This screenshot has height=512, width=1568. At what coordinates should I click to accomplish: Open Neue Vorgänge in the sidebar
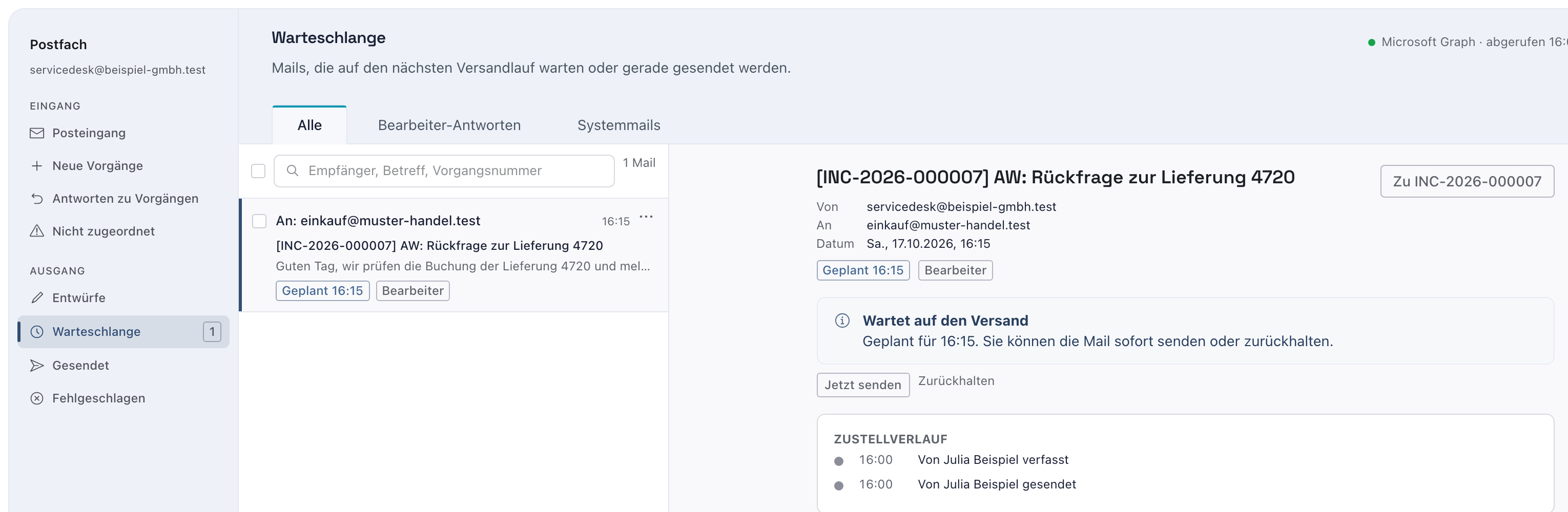click(123, 166)
